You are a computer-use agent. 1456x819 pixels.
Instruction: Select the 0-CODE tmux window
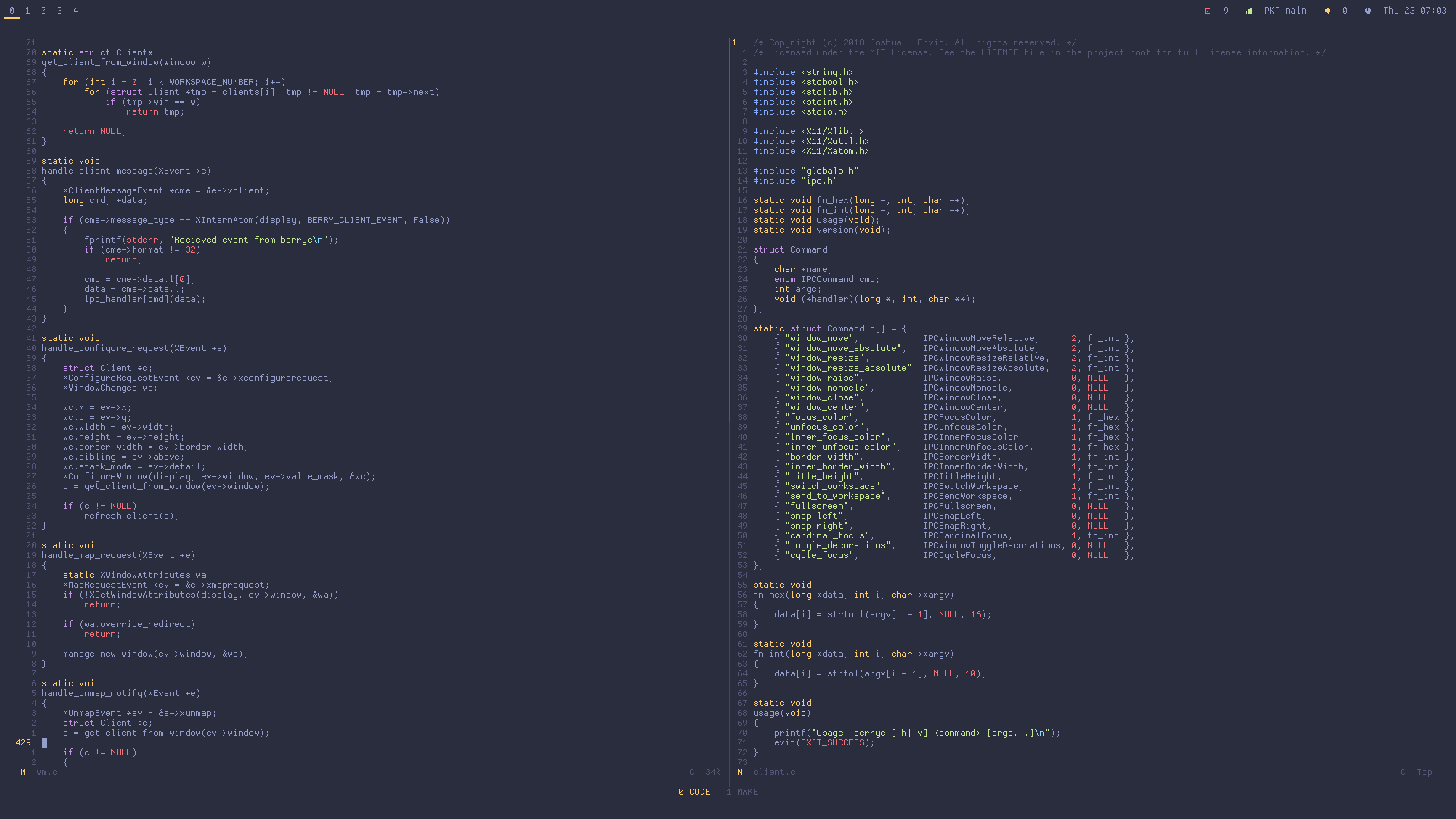pyautogui.click(x=694, y=792)
